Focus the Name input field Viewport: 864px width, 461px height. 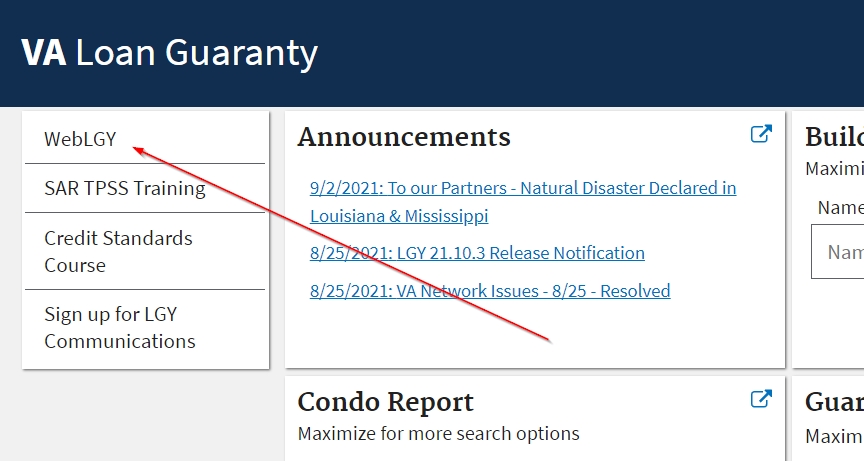tap(840, 252)
